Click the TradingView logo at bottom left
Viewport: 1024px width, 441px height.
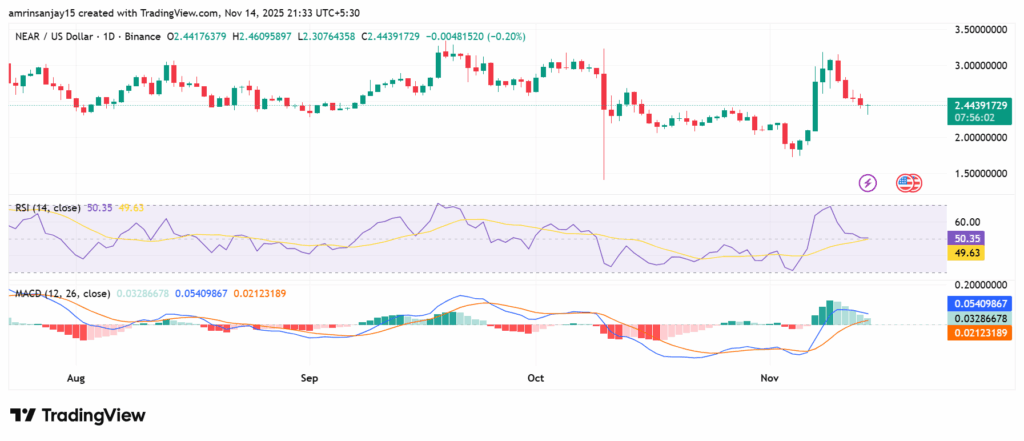click(x=78, y=415)
